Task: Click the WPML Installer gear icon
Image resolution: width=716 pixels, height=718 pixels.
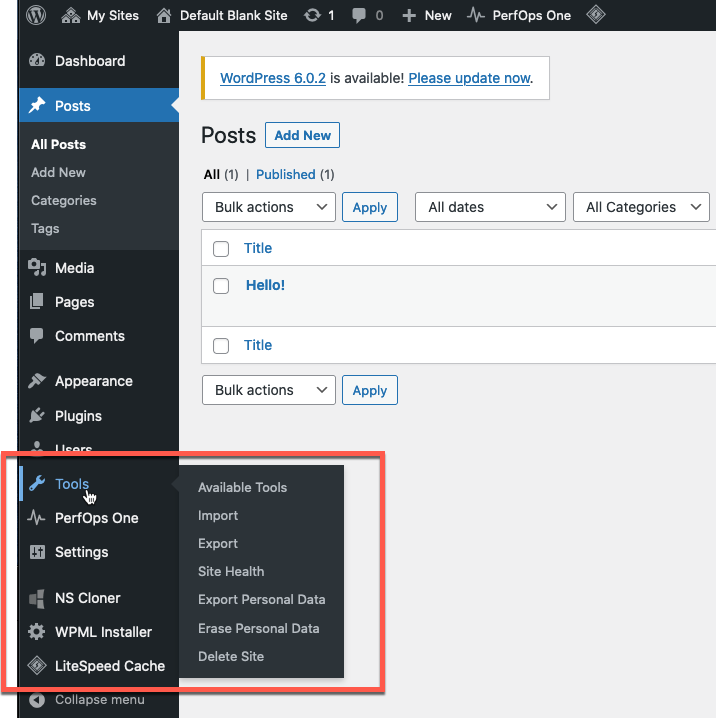Action: point(37,632)
